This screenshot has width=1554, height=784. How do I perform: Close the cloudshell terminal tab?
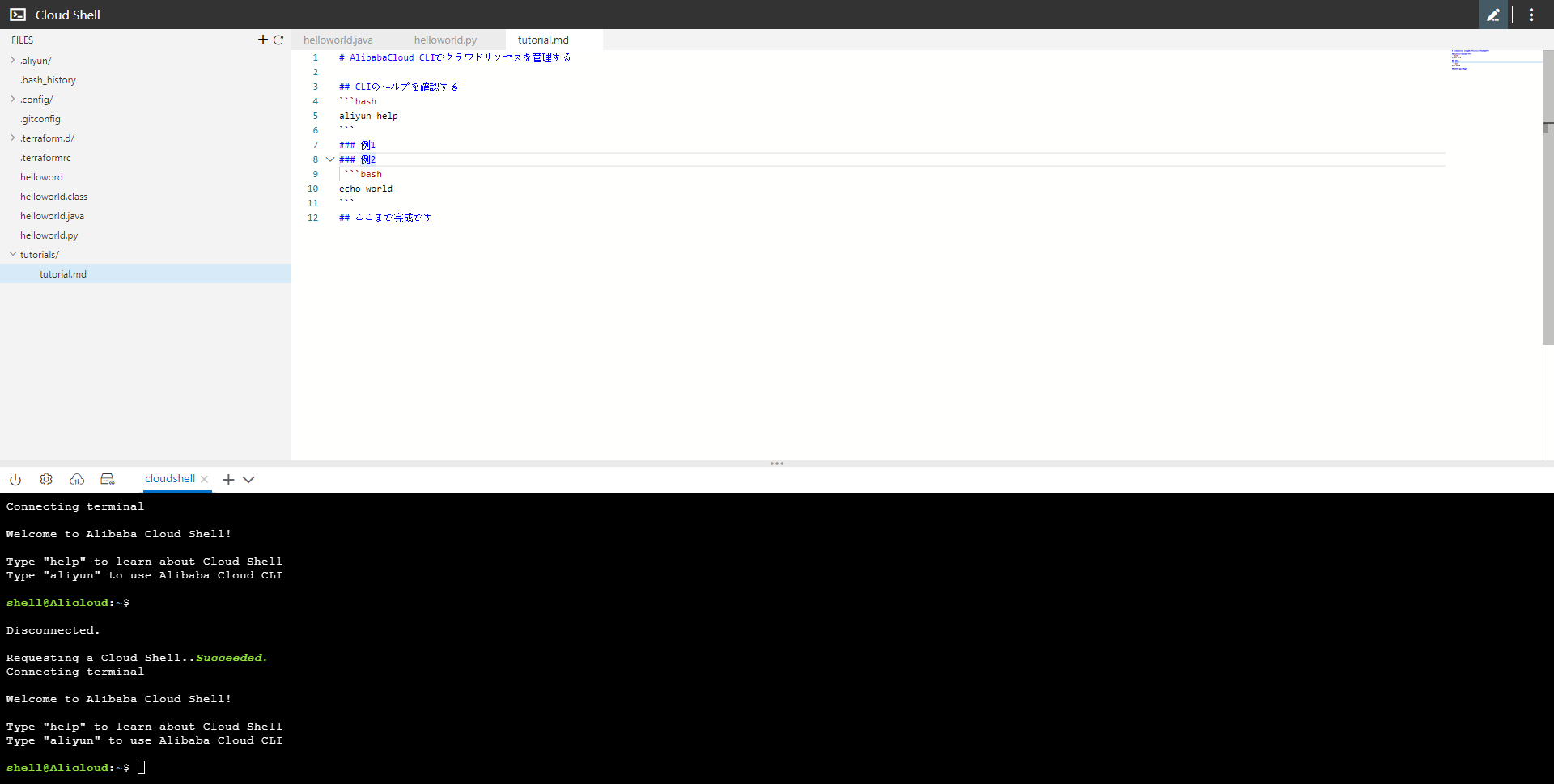tap(205, 479)
